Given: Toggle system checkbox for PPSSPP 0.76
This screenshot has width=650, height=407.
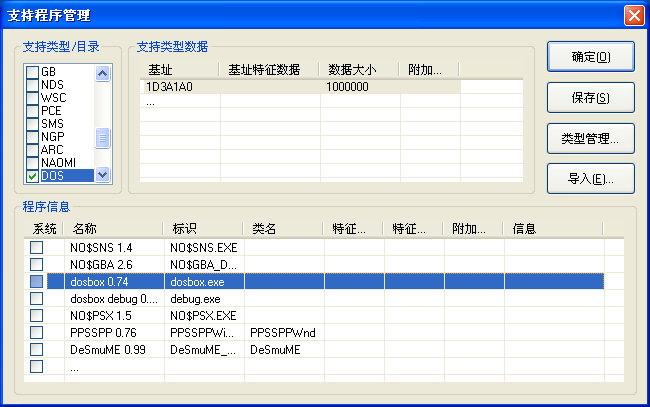Looking at the screenshot, I should (x=36, y=332).
